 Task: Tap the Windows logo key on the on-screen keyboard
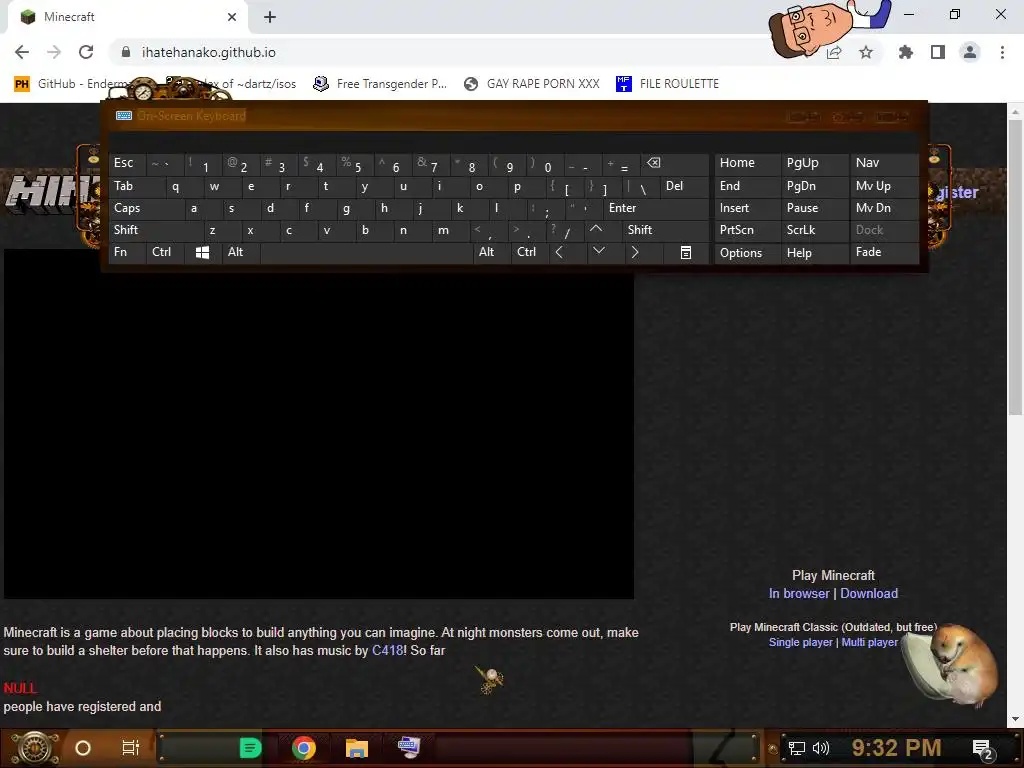[x=202, y=252]
